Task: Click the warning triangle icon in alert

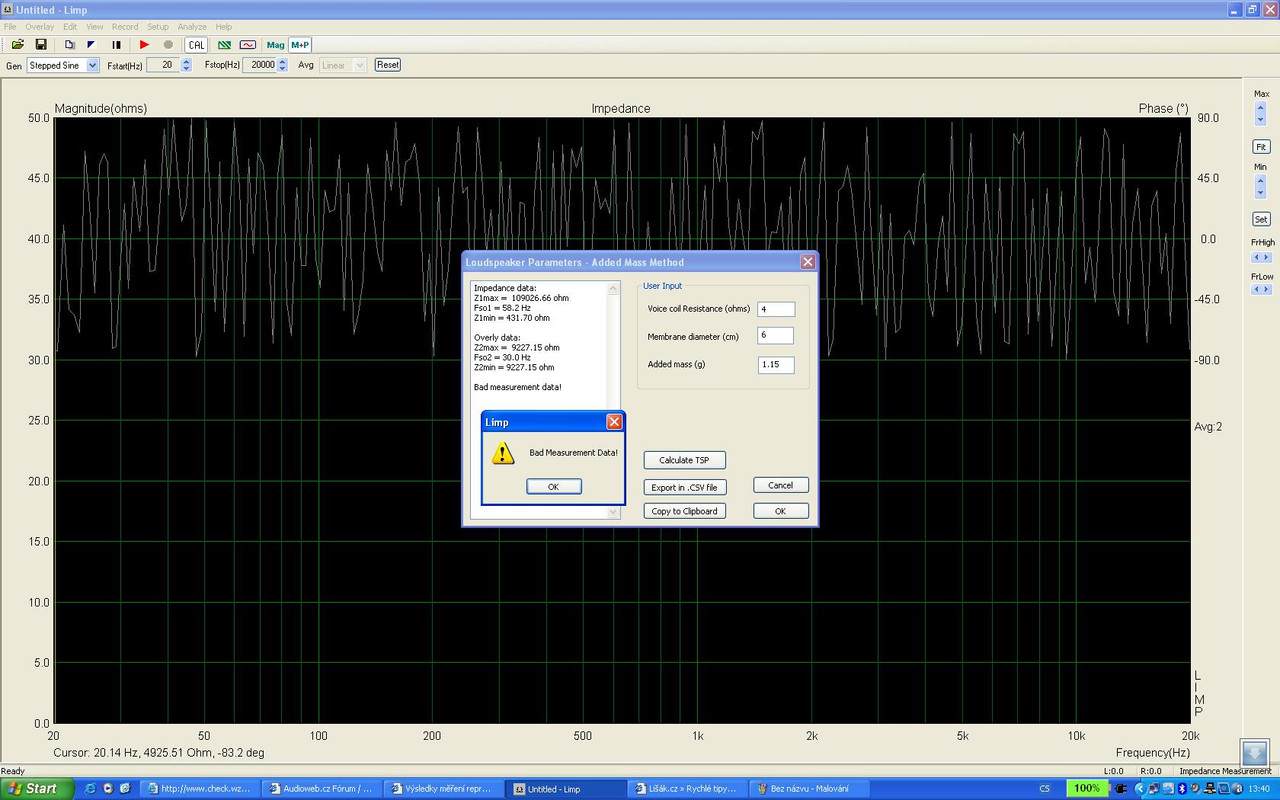Action: pos(503,454)
